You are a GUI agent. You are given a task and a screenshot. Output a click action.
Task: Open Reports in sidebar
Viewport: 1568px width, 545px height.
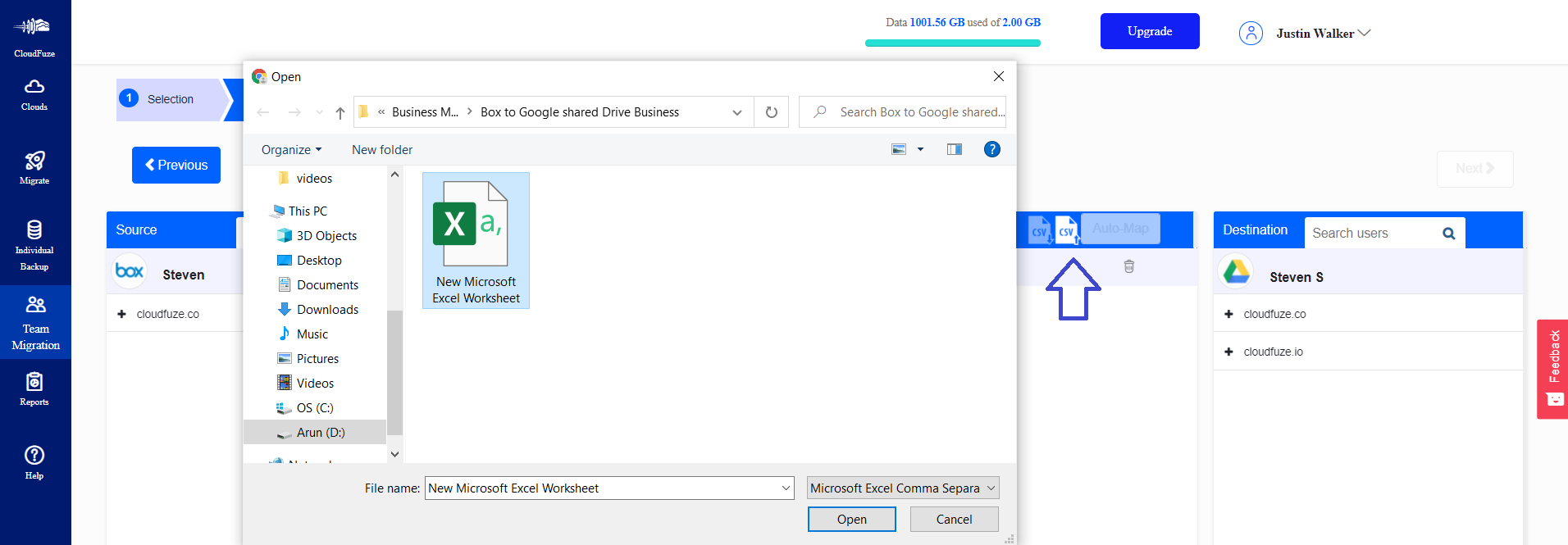[x=34, y=388]
